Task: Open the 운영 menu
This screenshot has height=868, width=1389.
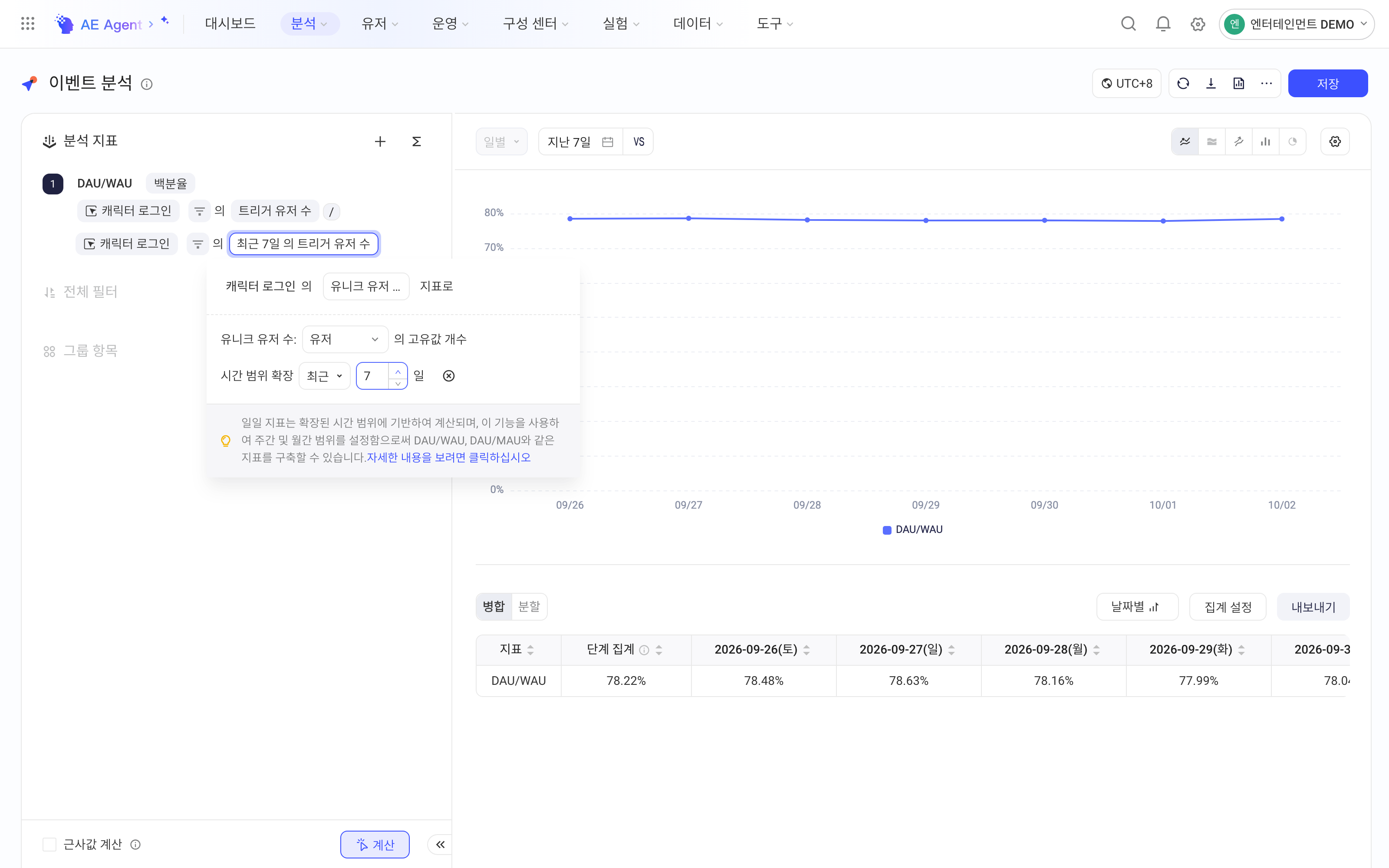Action: tap(450, 23)
